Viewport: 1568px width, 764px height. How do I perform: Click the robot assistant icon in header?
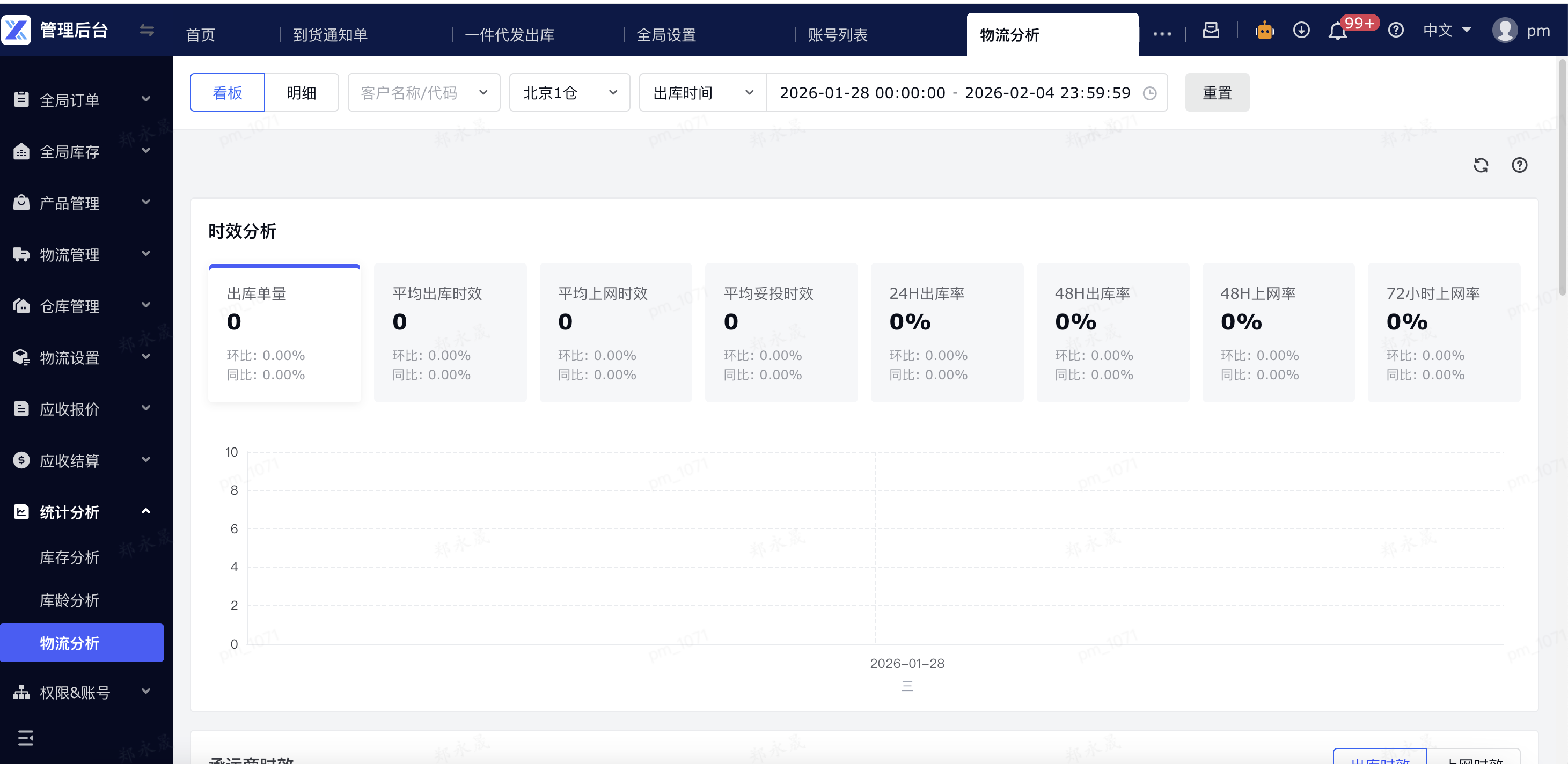1264,31
